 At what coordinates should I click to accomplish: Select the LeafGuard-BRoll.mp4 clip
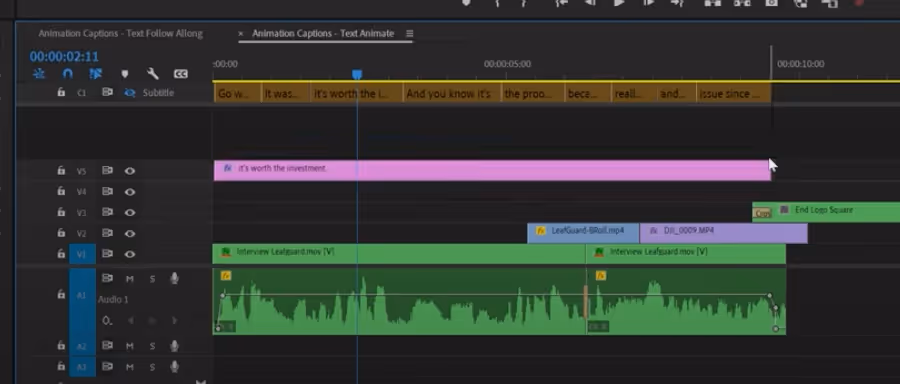pyautogui.click(x=583, y=233)
